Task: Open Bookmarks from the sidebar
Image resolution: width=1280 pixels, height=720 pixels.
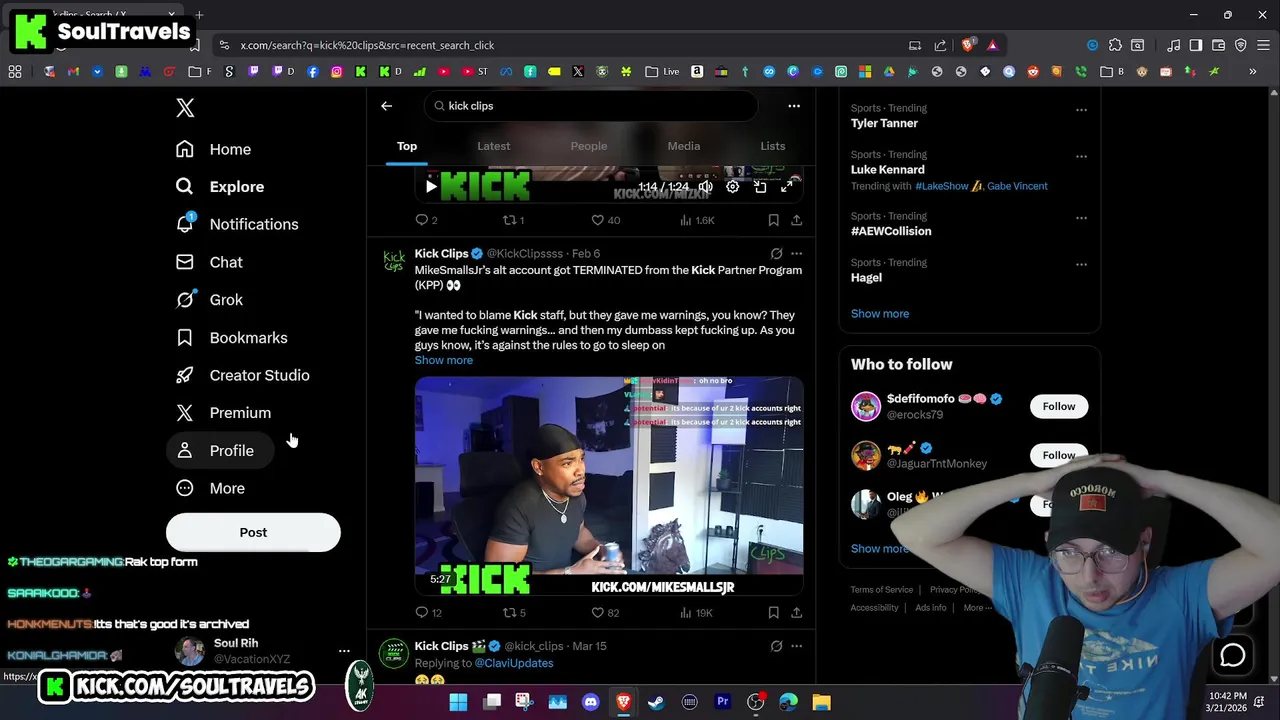Action: coord(231,338)
